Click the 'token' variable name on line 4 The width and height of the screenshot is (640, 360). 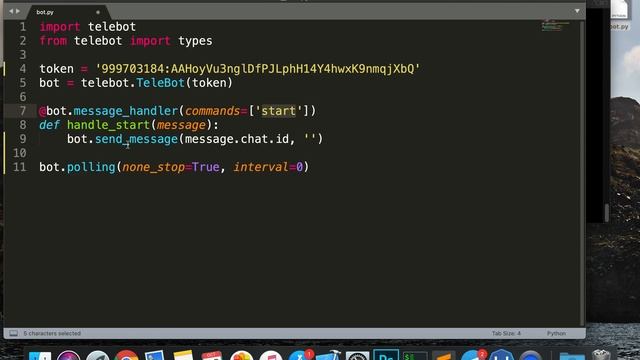(56, 69)
